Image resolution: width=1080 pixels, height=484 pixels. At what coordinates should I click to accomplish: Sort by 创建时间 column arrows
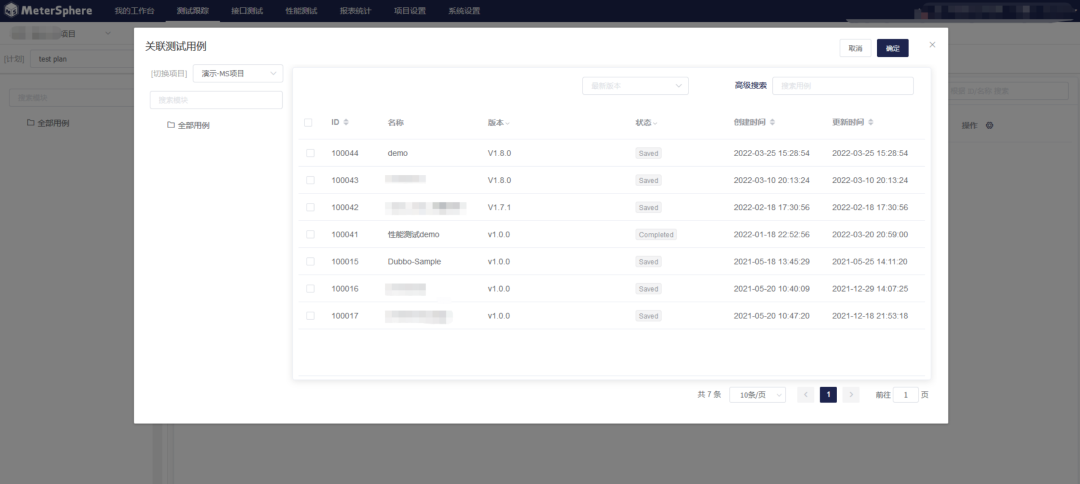pos(772,123)
